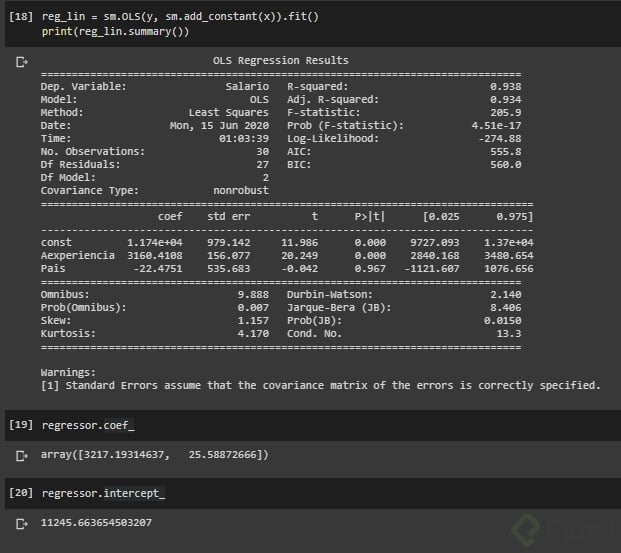The image size is (621, 553).
Task: Click the R-squared value 0.938
Action: tap(505, 86)
